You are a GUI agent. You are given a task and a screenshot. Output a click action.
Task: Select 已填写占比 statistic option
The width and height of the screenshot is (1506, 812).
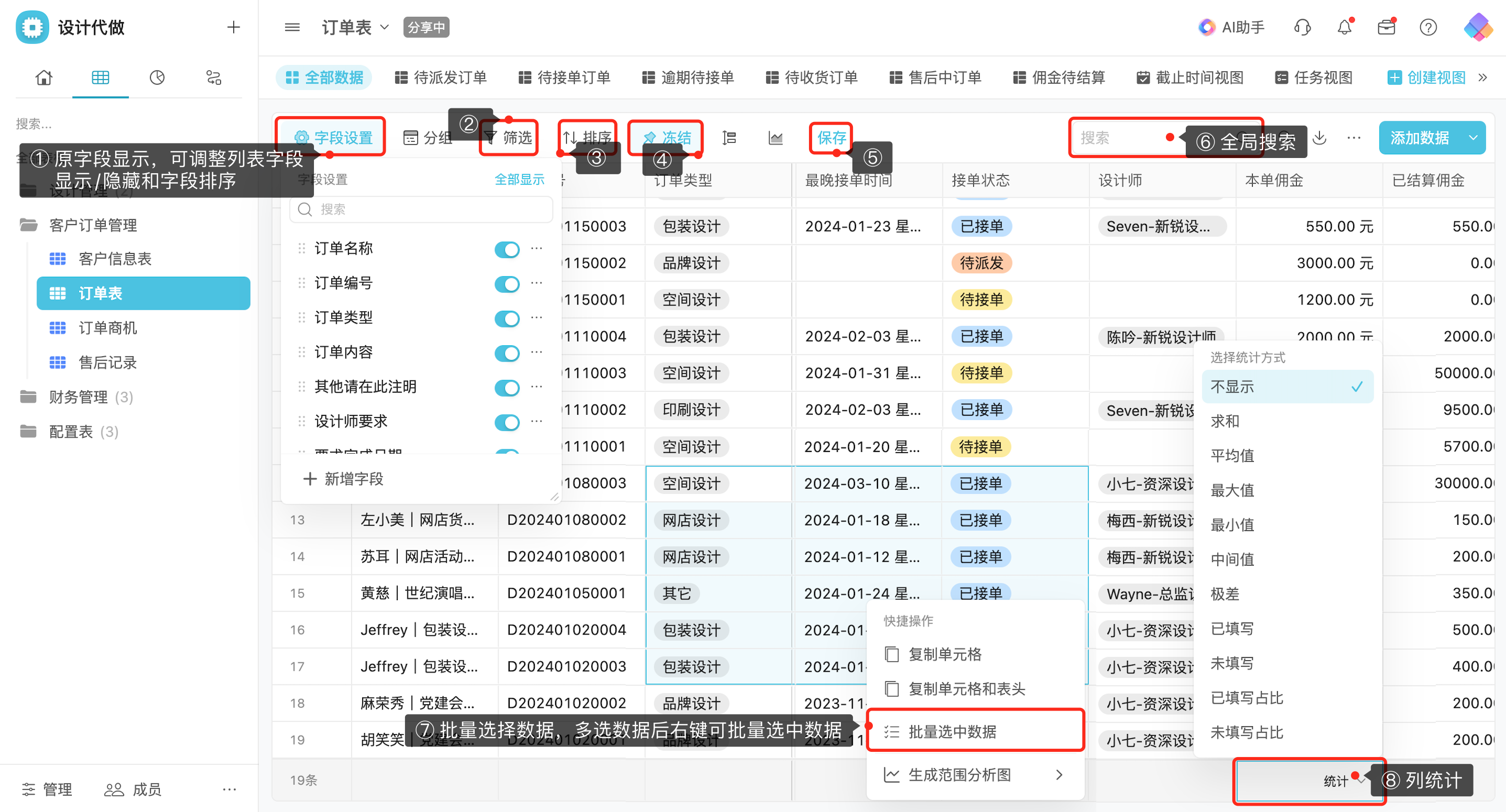1287,697
